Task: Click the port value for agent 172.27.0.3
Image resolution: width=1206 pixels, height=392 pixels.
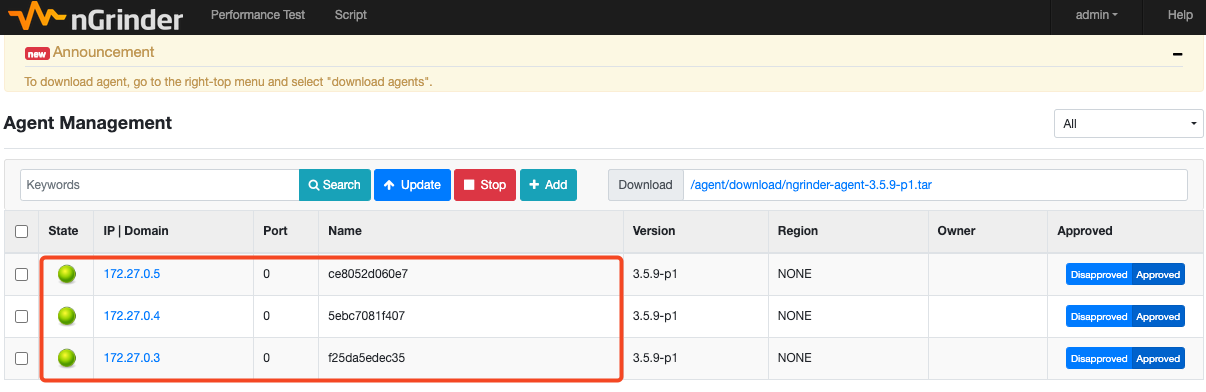Action: pyautogui.click(x=267, y=357)
